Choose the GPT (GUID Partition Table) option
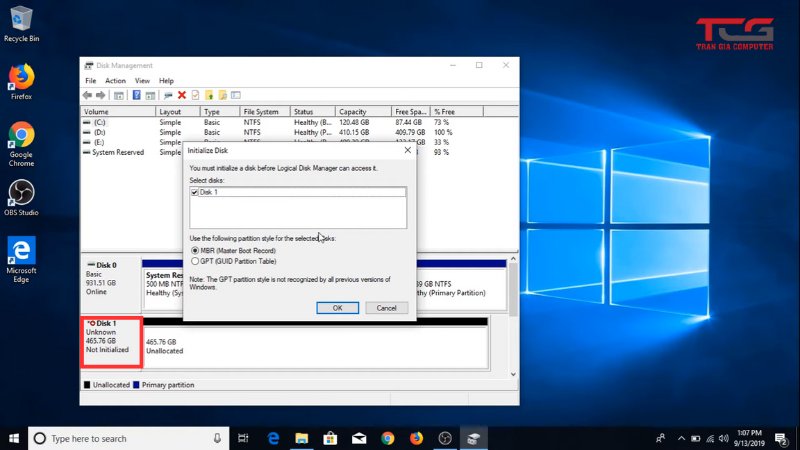 point(195,260)
